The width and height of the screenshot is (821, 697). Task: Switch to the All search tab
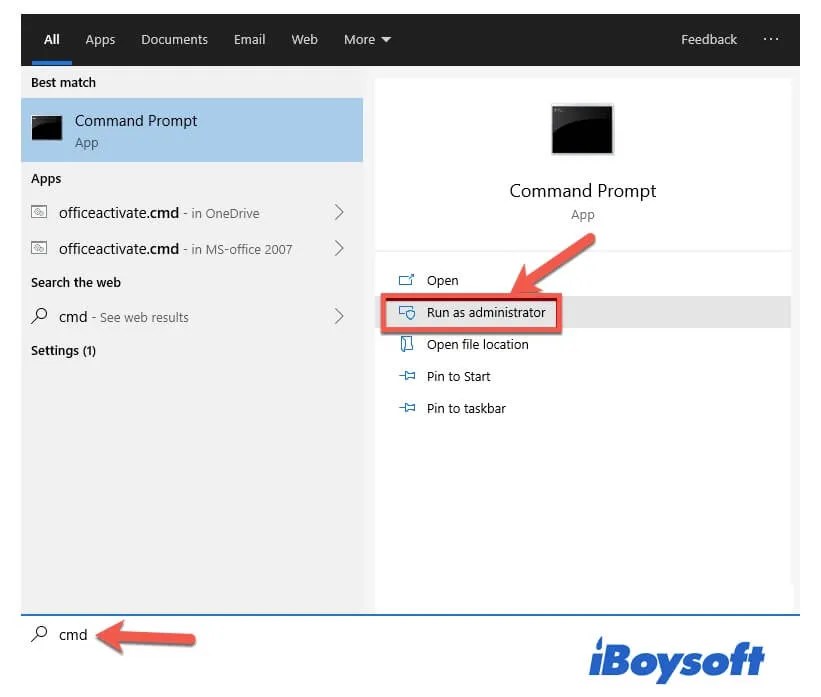click(51, 40)
